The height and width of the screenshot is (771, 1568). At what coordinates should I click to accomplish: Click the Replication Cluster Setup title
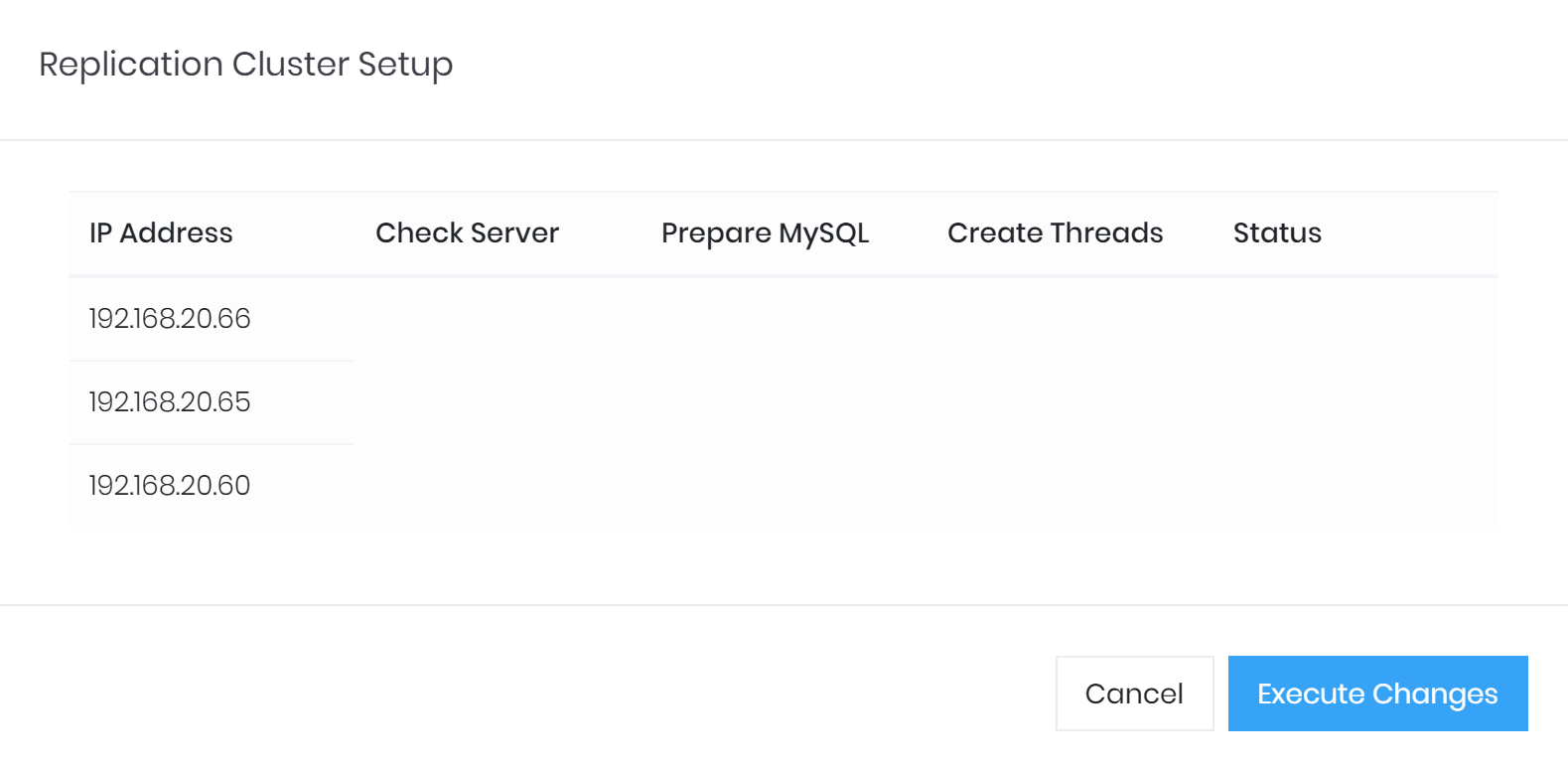coord(245,65)
